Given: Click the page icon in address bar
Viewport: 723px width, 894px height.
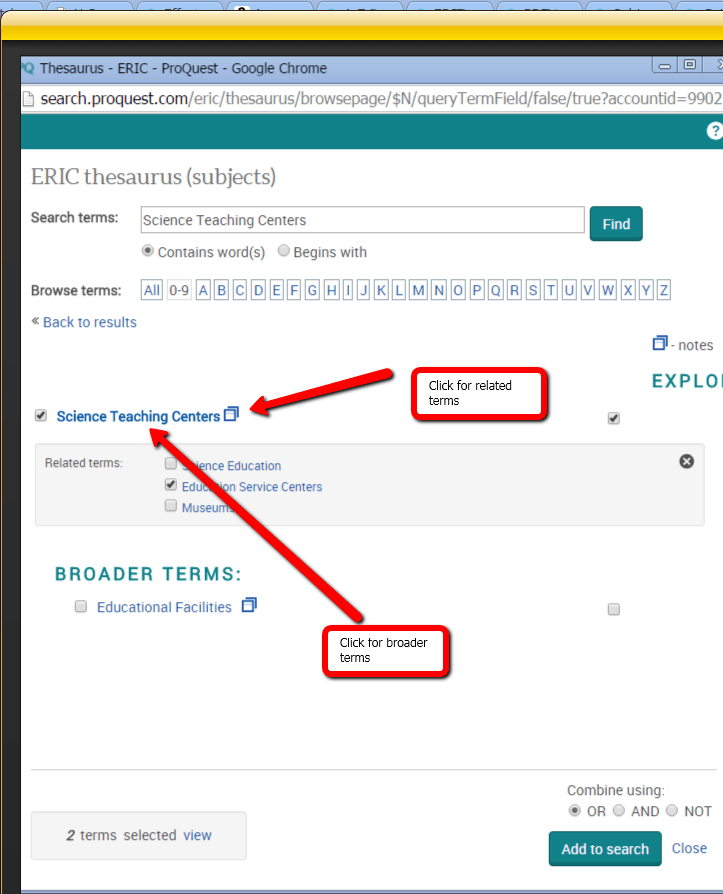Looking at the screenshot, I should pos(28,99).
